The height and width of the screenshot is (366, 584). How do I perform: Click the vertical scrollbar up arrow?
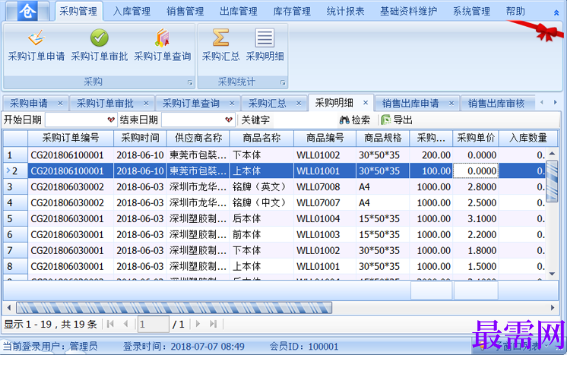(x=552, y=153)
